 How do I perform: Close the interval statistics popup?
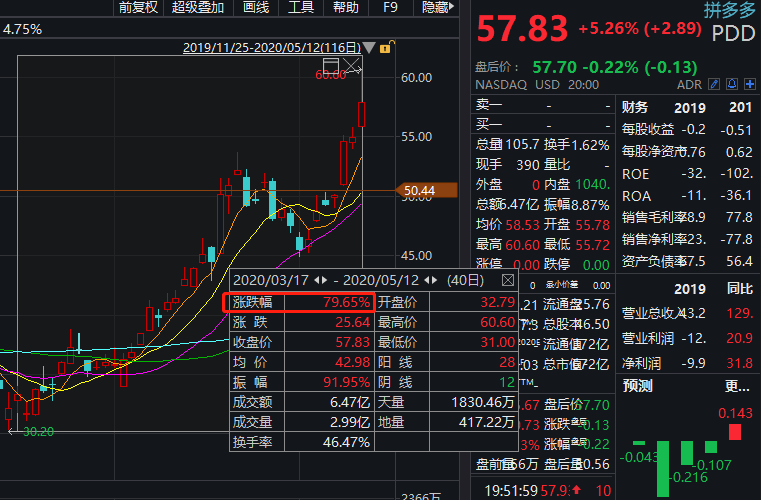508,280
